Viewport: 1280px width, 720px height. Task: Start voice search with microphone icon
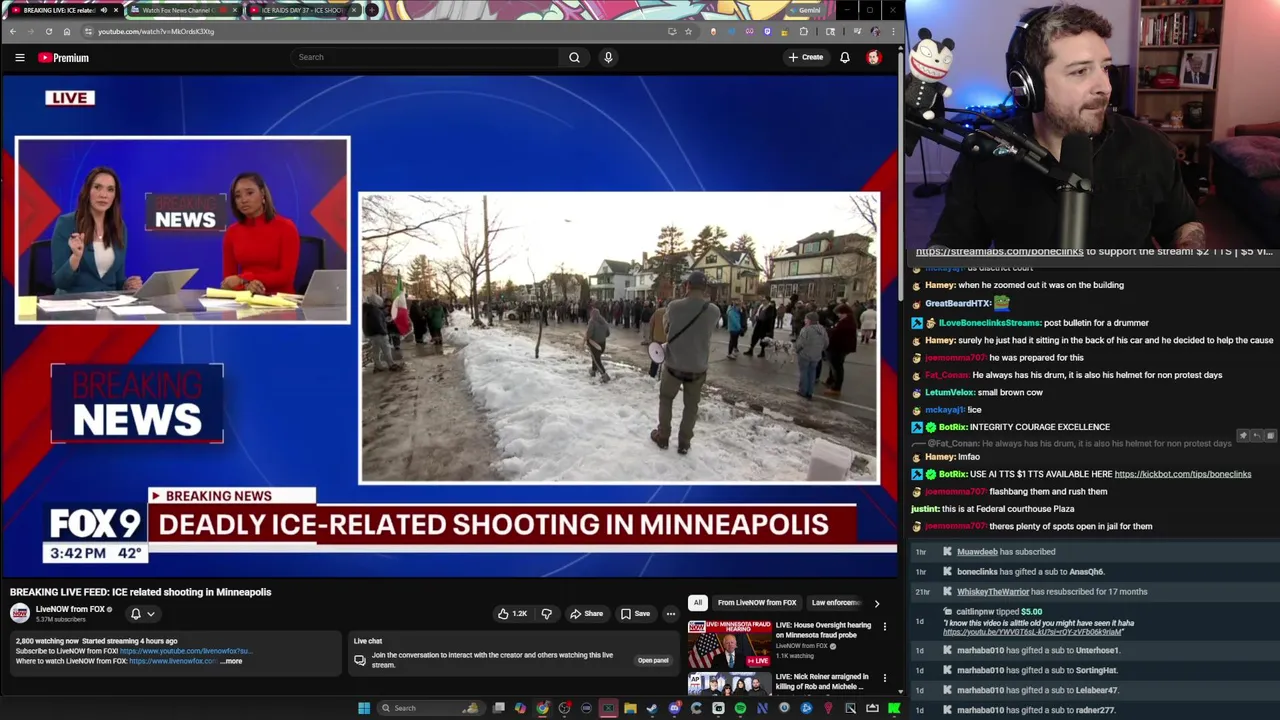pyautogui.click(x=608, y=57)
